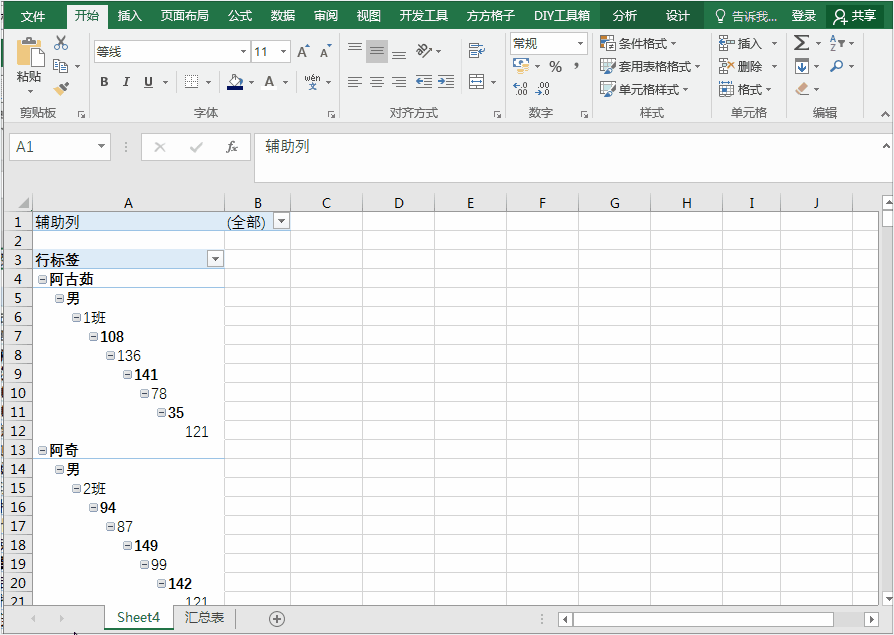Decrease font size with small A icon
894x635 pixels.
(x=326, y=51)
